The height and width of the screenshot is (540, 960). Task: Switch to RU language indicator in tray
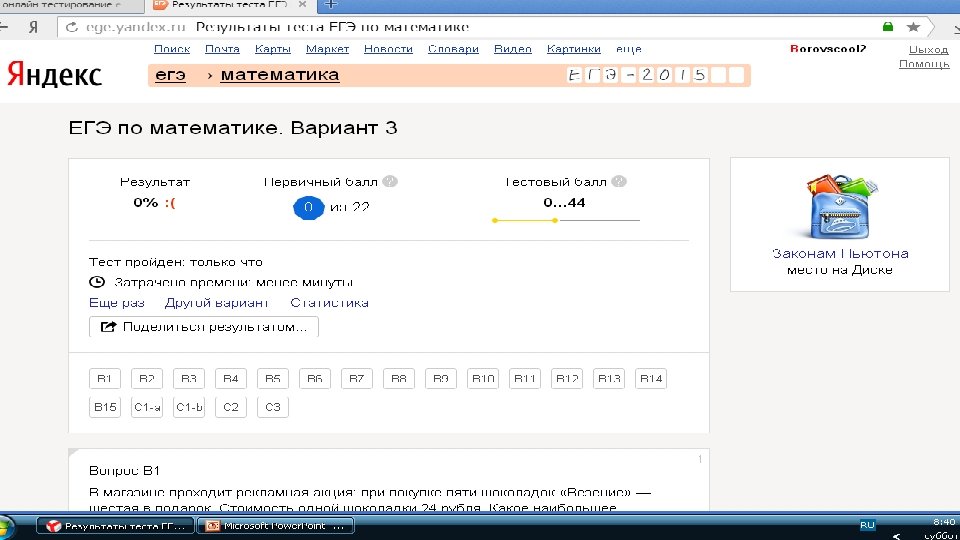pyautogui.click(x=868, y=525)
